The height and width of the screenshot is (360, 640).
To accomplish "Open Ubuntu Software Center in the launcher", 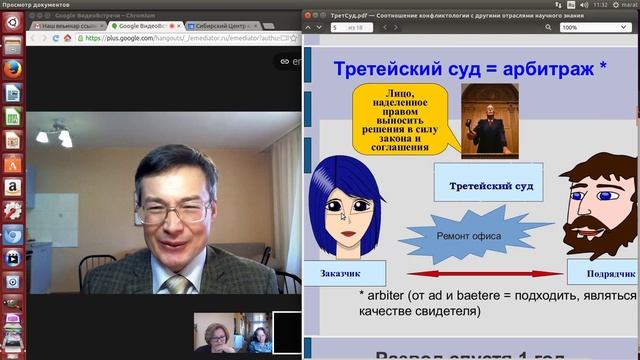I will click(x=13, y=164).
